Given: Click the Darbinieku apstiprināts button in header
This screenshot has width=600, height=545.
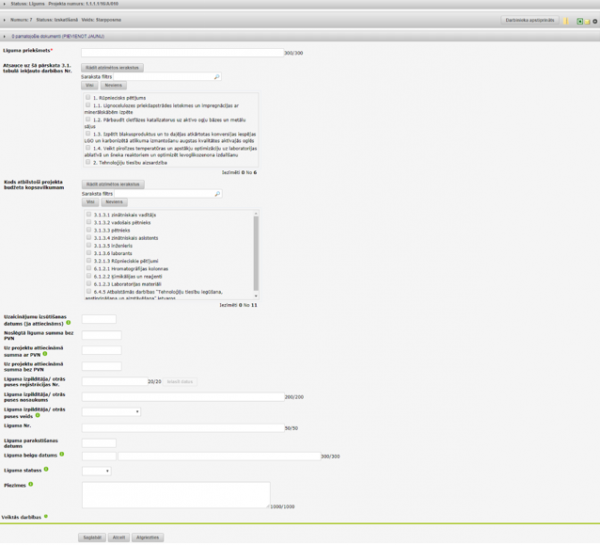Looking at the screenshot, I should (x=527, y=21).
